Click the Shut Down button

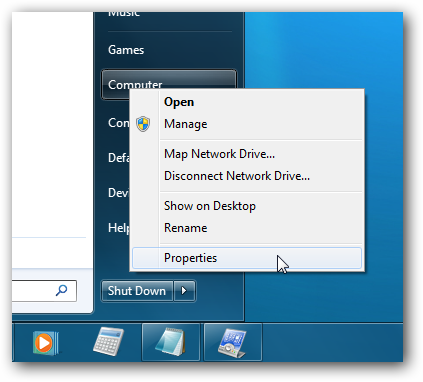click(x=137, y=291)
